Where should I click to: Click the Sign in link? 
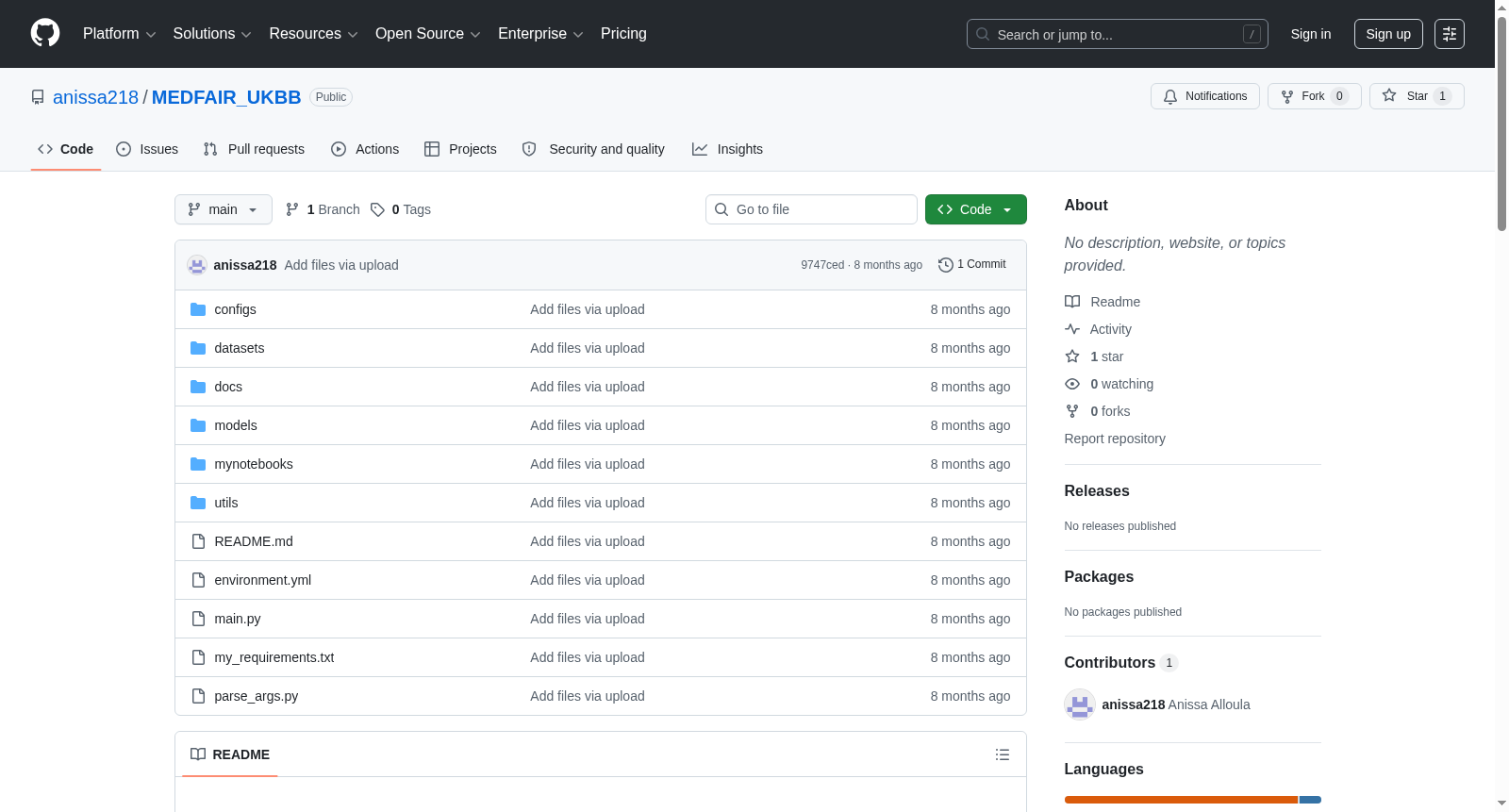tap(1311, 34)
